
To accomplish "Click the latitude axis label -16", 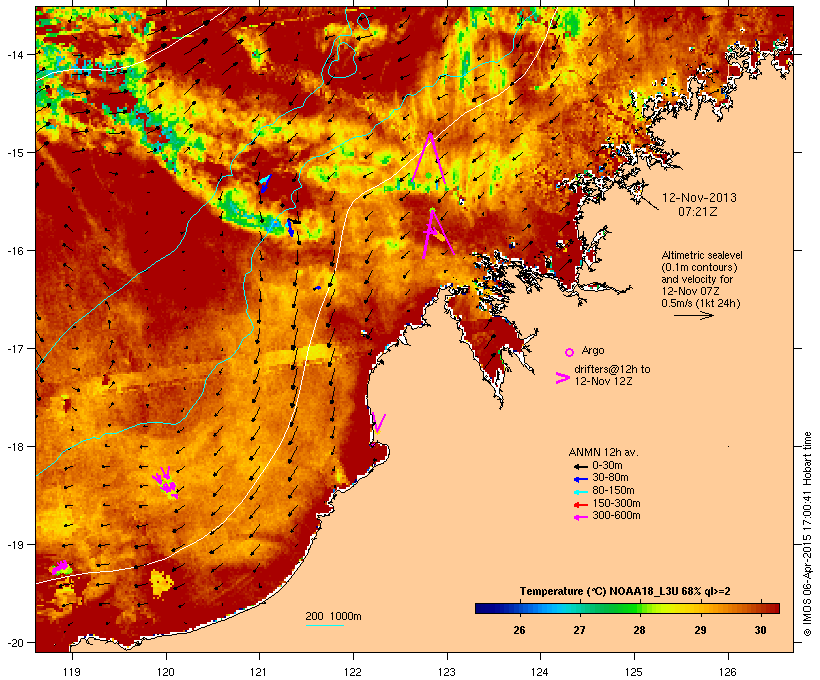I will (15, 251).
